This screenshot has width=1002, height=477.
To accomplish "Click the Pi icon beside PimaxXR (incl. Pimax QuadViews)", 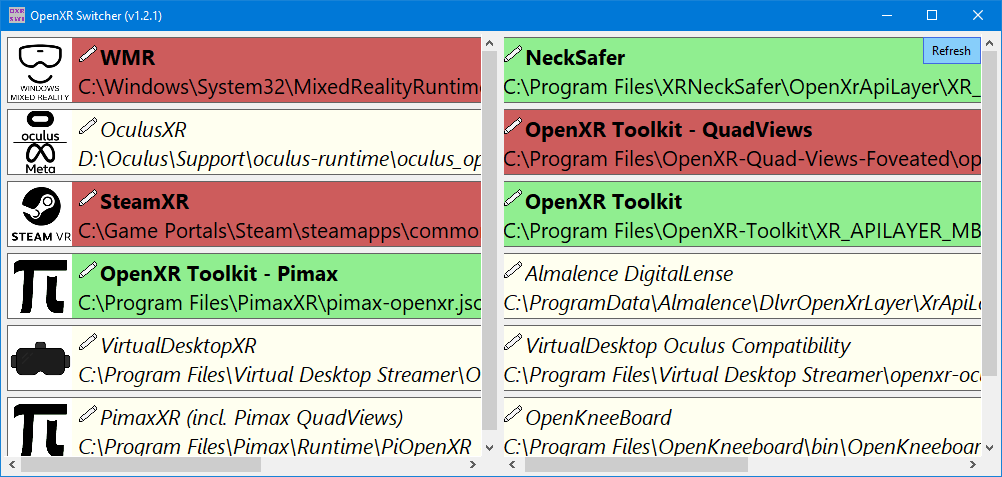I will tap(40, 426).
